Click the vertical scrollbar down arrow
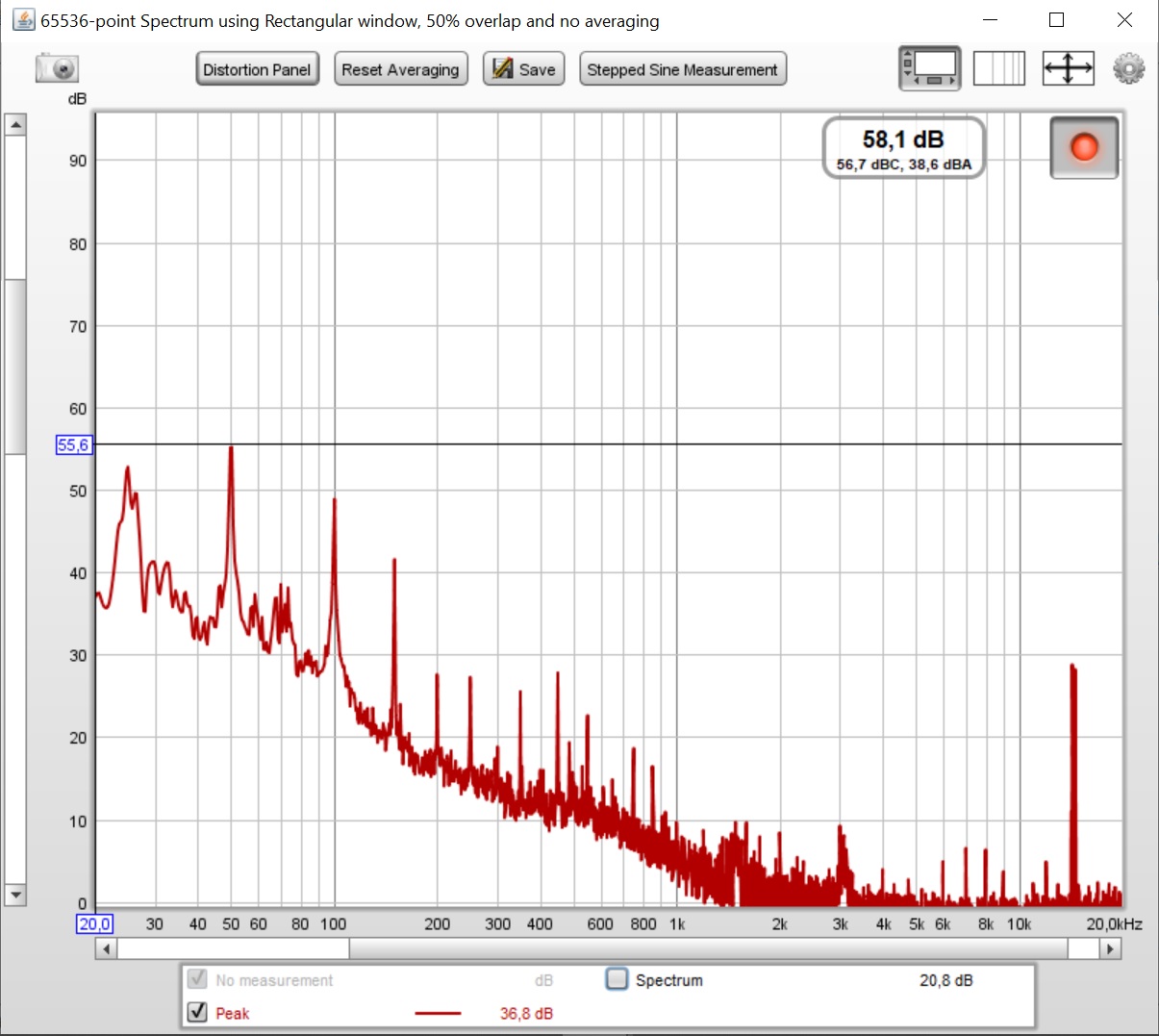The width and height of the screenshot is (1159, 1036). click(x=15, y=895)
